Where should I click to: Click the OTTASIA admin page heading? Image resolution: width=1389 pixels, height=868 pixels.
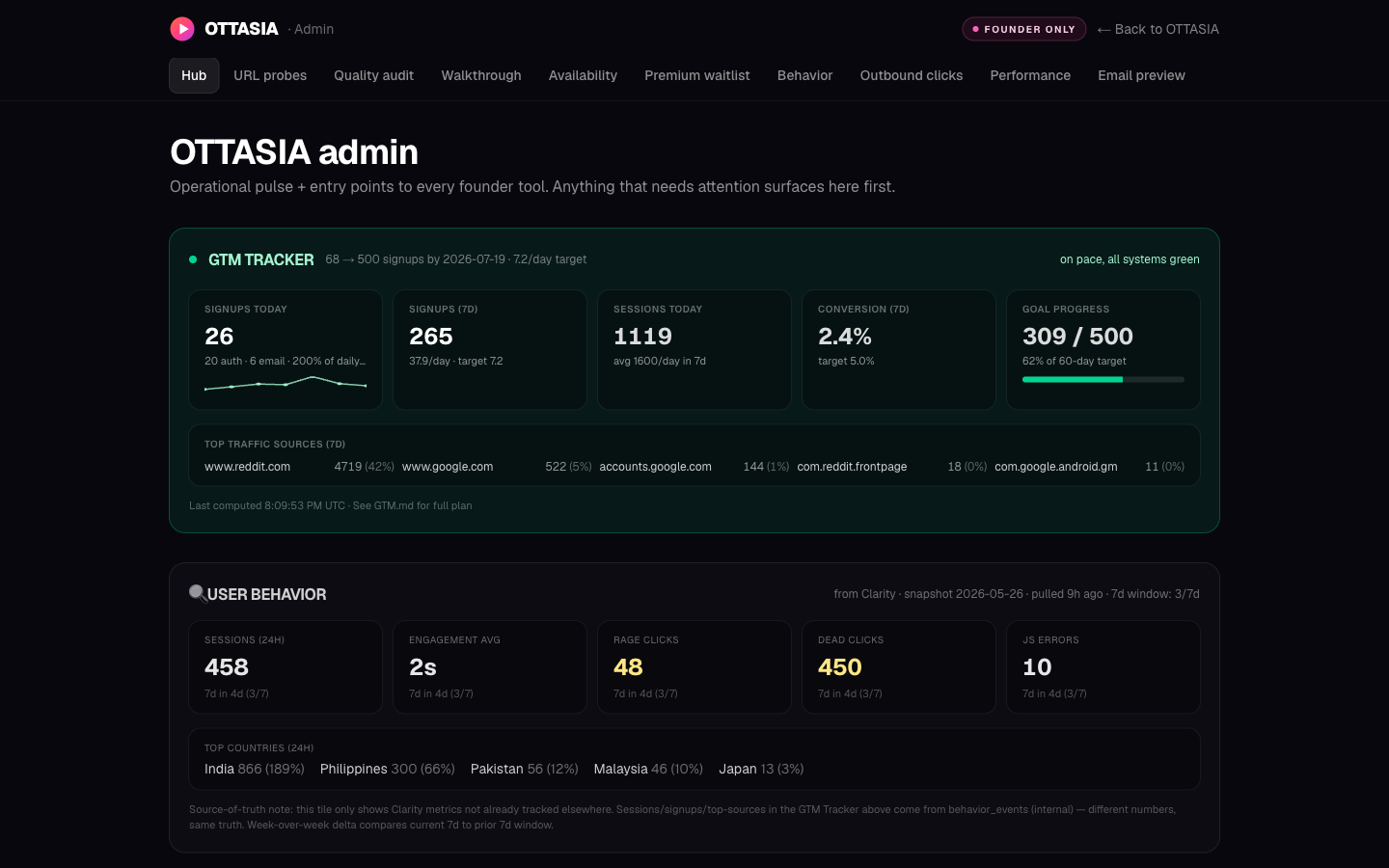[x=294, y=152]
